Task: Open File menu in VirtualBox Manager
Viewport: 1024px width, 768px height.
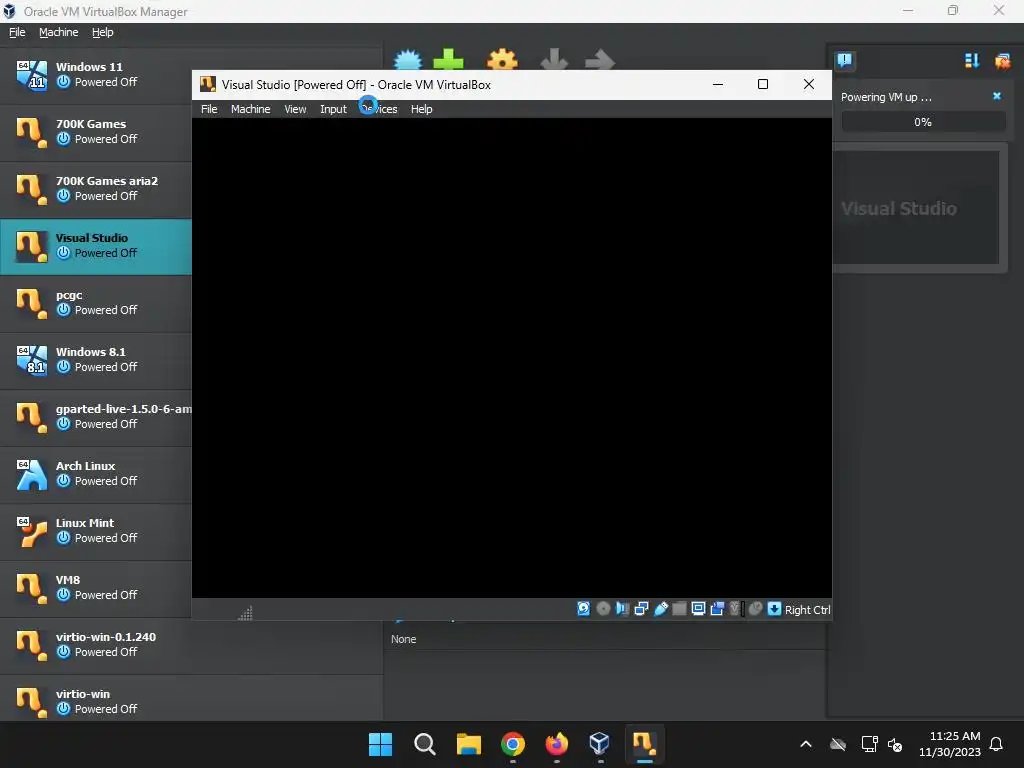Action: (x=17, y=32)
